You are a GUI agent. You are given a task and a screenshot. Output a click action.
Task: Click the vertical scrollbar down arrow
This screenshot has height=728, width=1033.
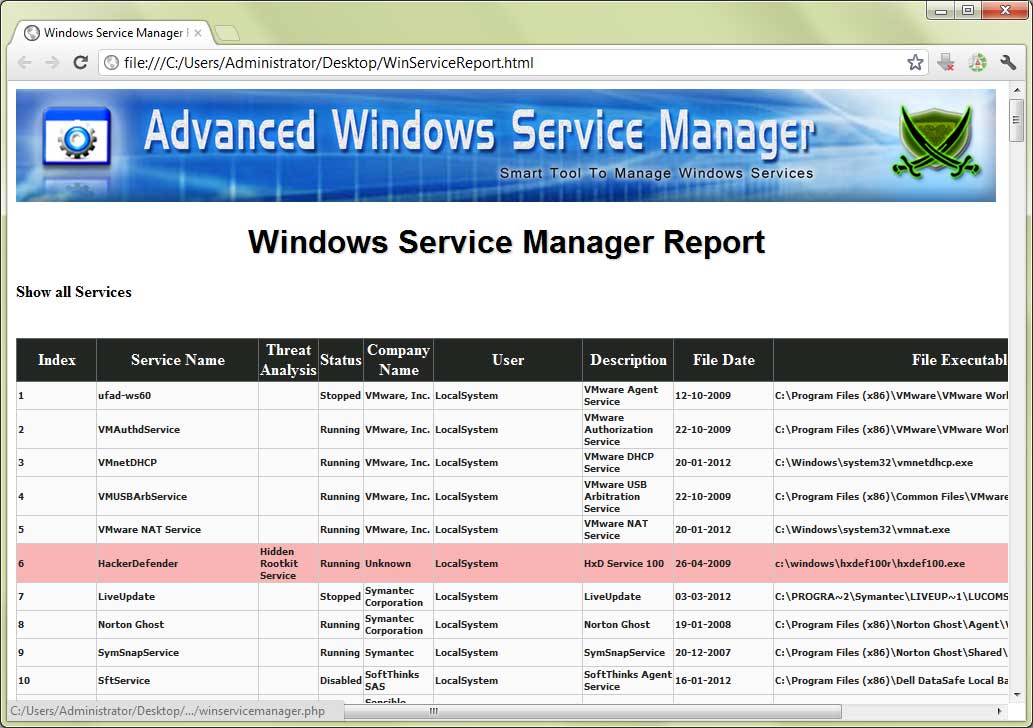pos(1016,694)
